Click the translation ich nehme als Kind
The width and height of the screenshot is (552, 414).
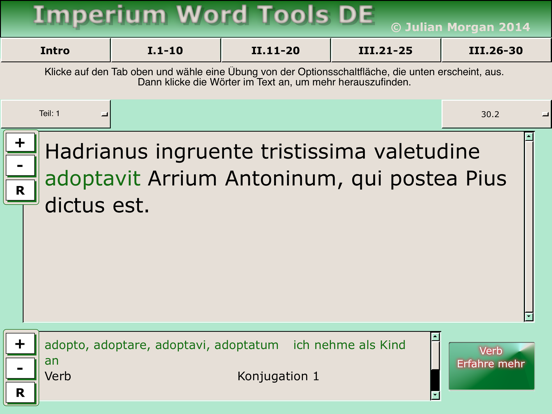click(x=349, y=345)
